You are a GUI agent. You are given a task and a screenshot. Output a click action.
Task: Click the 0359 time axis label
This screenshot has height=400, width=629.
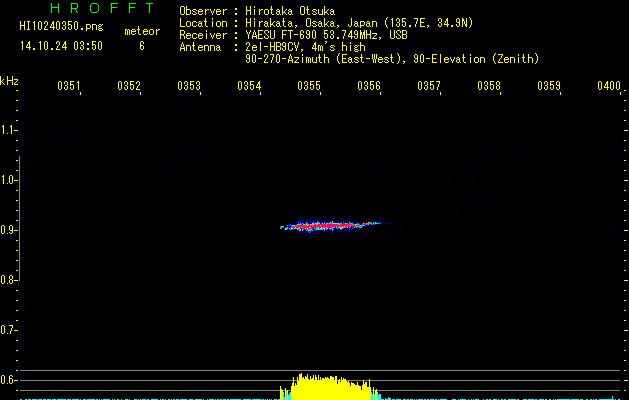pos(548,85)
